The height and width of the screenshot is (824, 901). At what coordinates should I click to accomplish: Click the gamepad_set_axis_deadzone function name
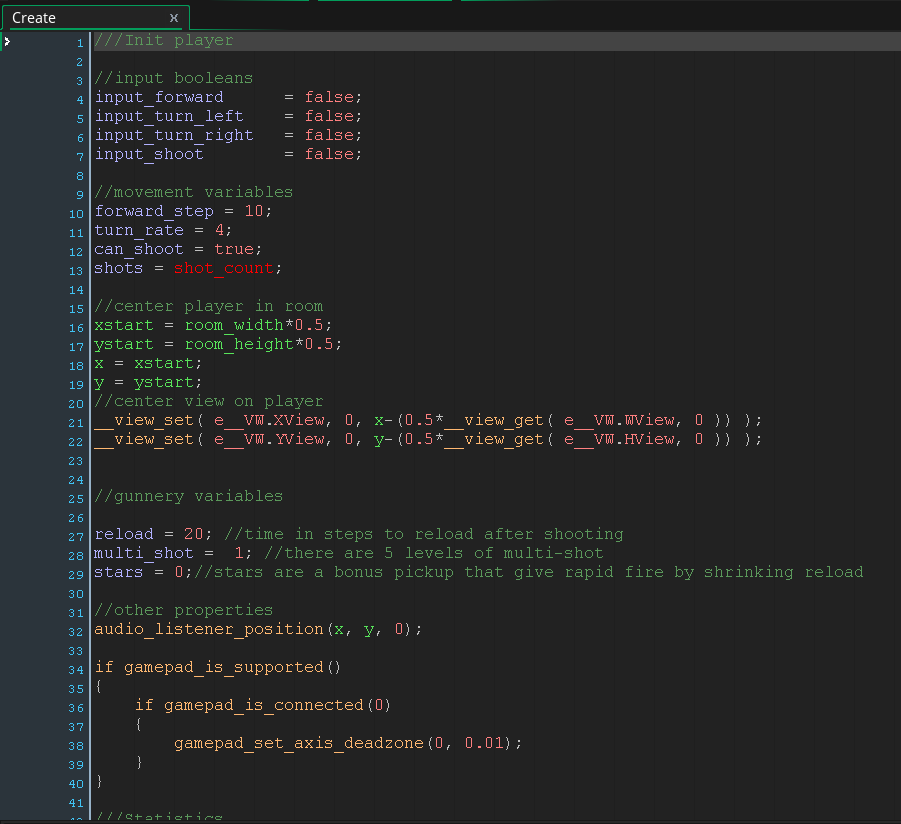coord(298,743)
